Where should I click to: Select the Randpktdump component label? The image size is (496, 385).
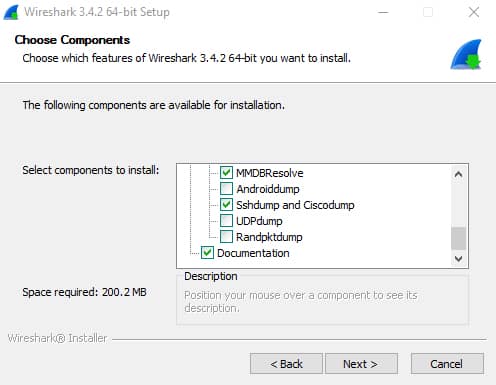pos(269,237)
